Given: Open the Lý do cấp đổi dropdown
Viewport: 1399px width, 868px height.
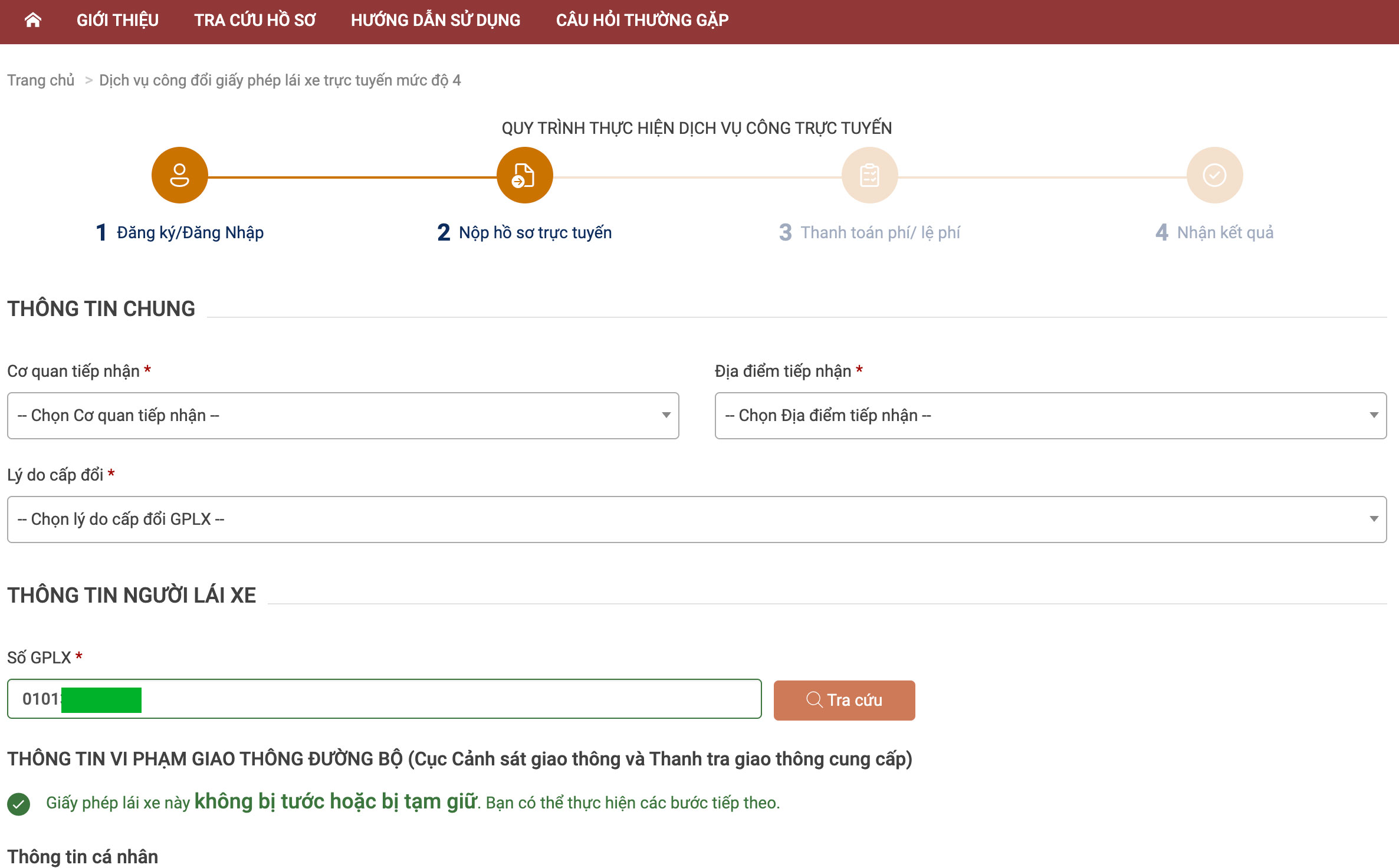Looking at the screenshot, I should pos(696,520).
